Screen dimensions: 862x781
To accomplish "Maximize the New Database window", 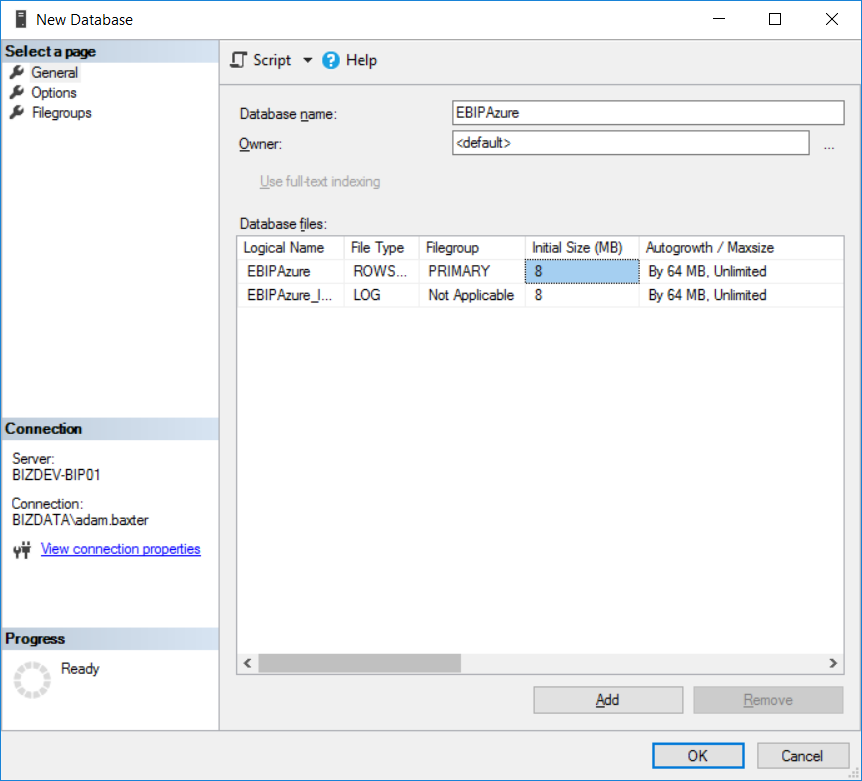I will point(775,19).
